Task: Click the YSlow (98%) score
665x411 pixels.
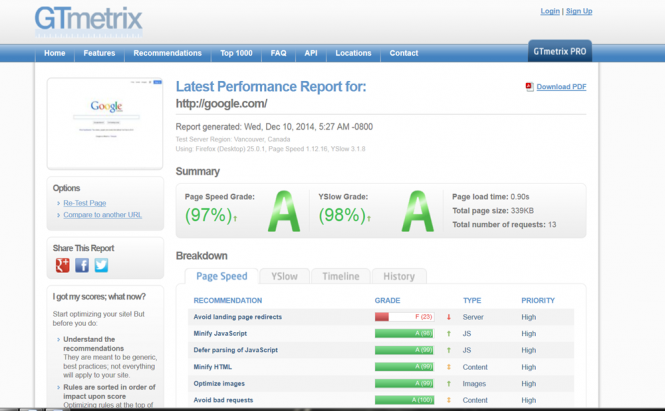Action: 344,215
